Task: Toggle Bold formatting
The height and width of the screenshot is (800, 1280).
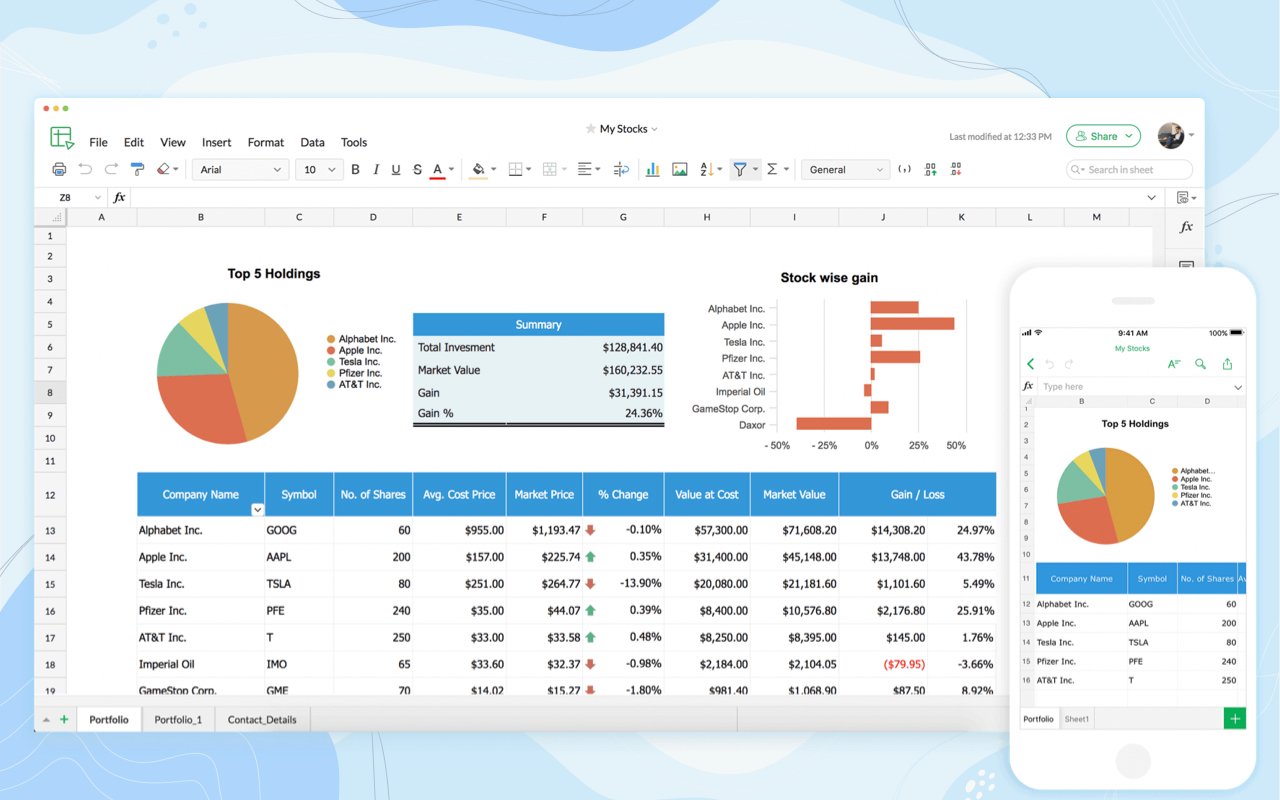Action: click(355, 170)
